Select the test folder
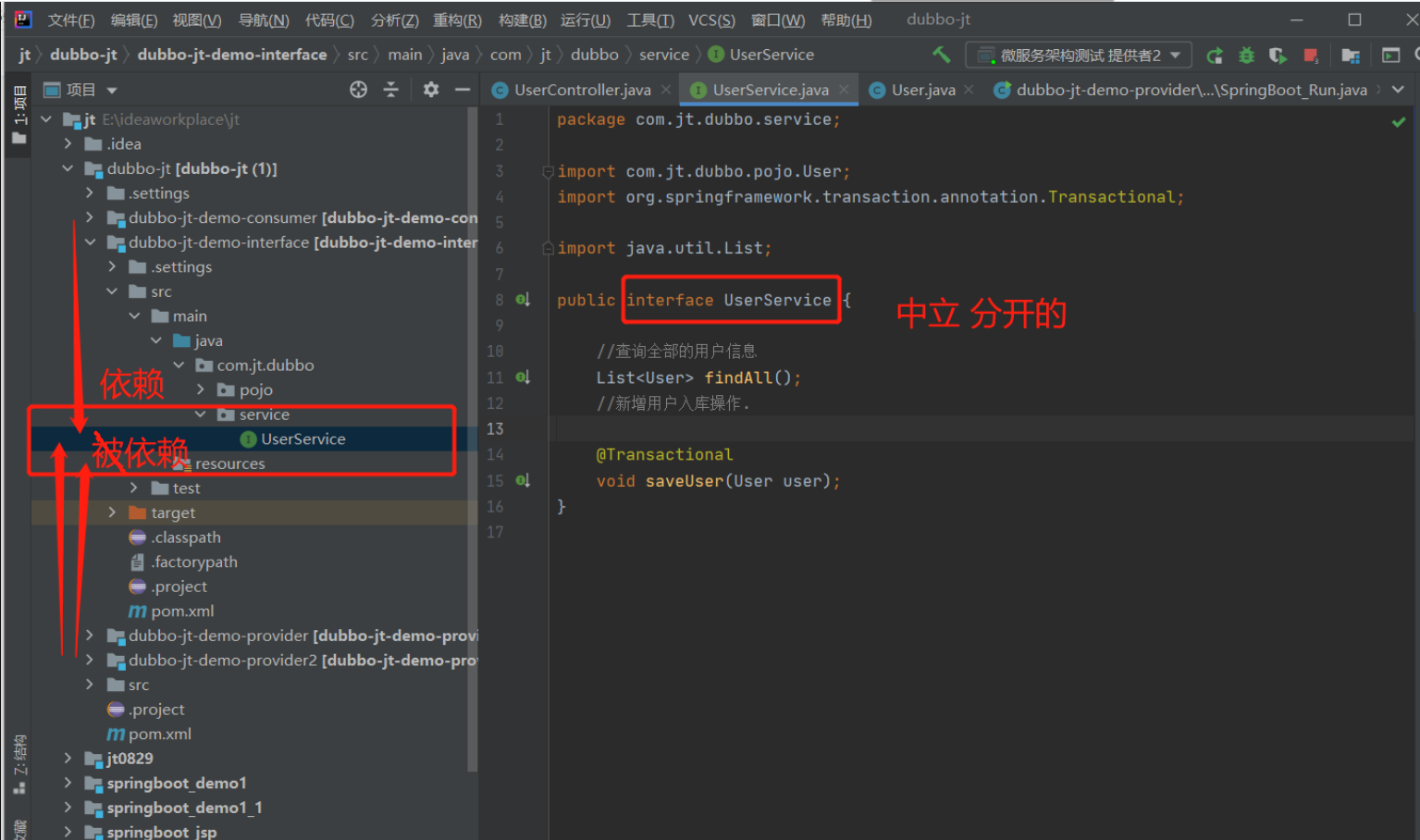Image resolution: width=1420 pixels, height=840 pixels. [176, 488]
